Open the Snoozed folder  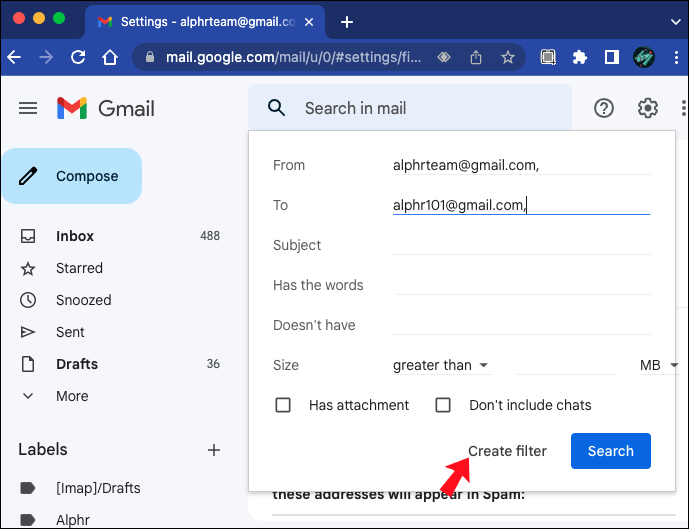click(83, 300)
